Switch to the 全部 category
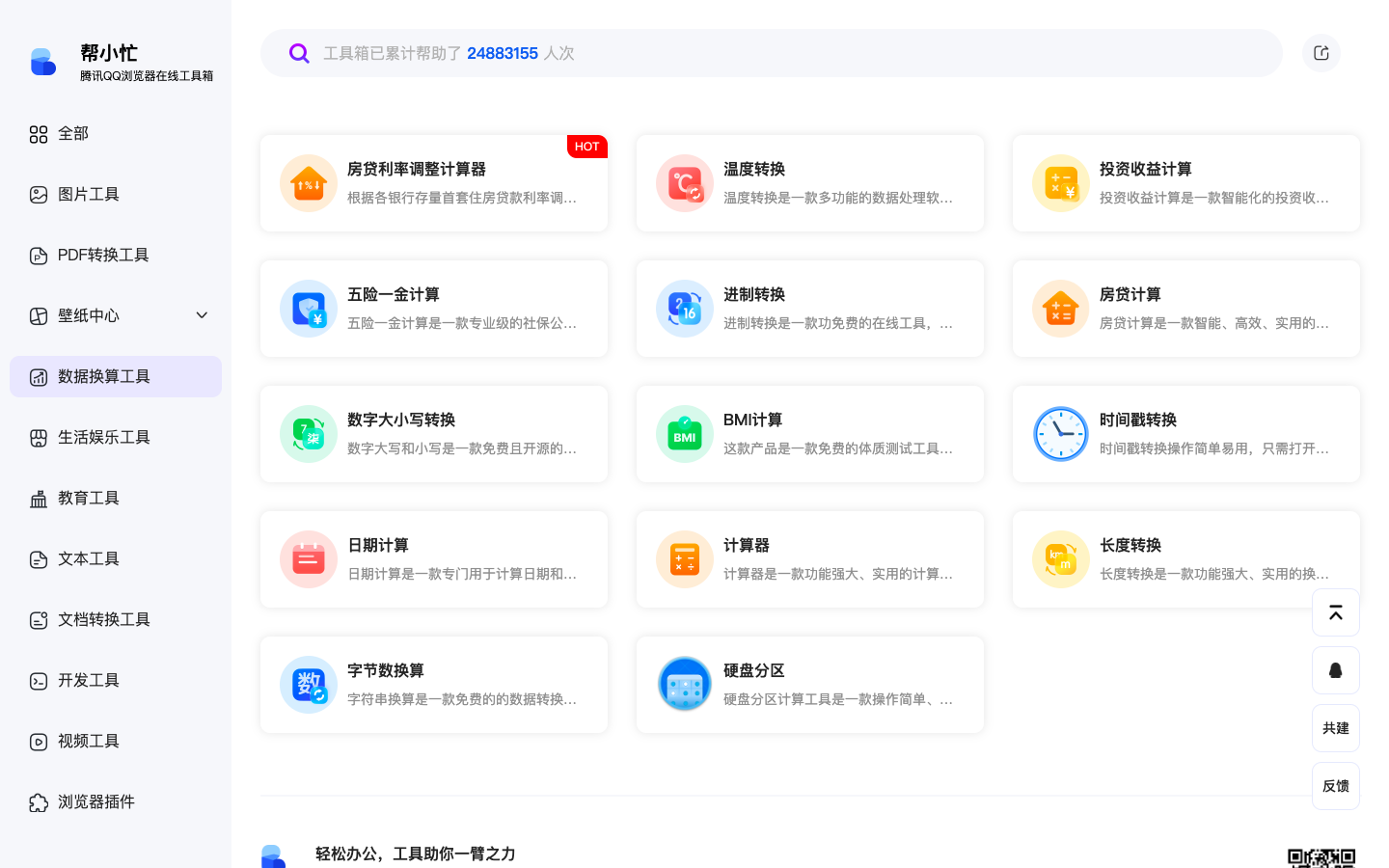Screen dimensions: 1389x868 click(x=72, y=133)
